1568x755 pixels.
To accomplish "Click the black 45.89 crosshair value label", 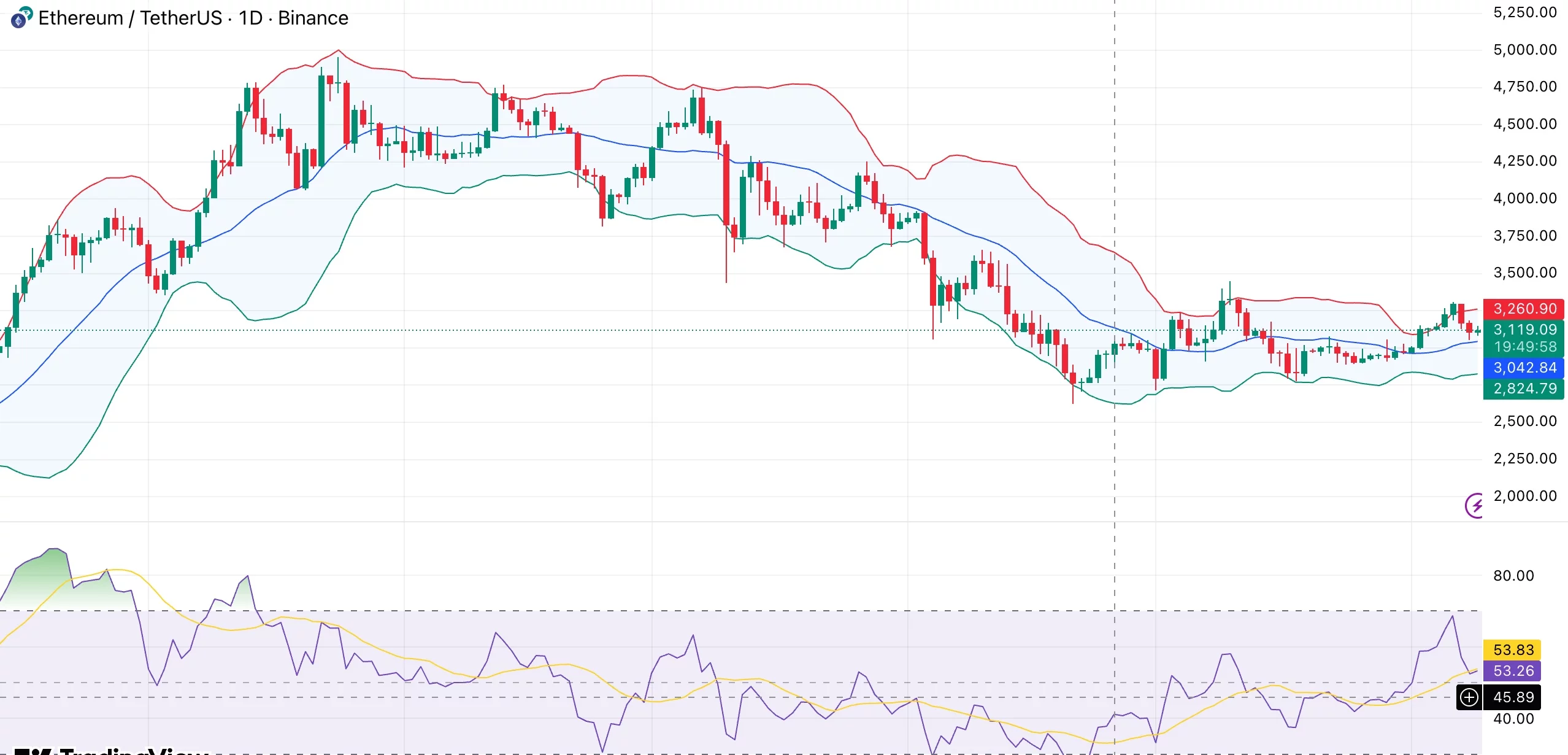I will click(1513, 697).
